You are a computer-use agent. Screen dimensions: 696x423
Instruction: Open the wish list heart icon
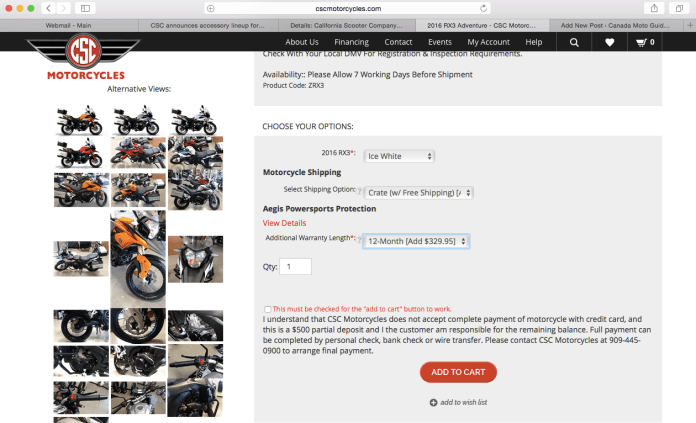[x=609, y=42]
